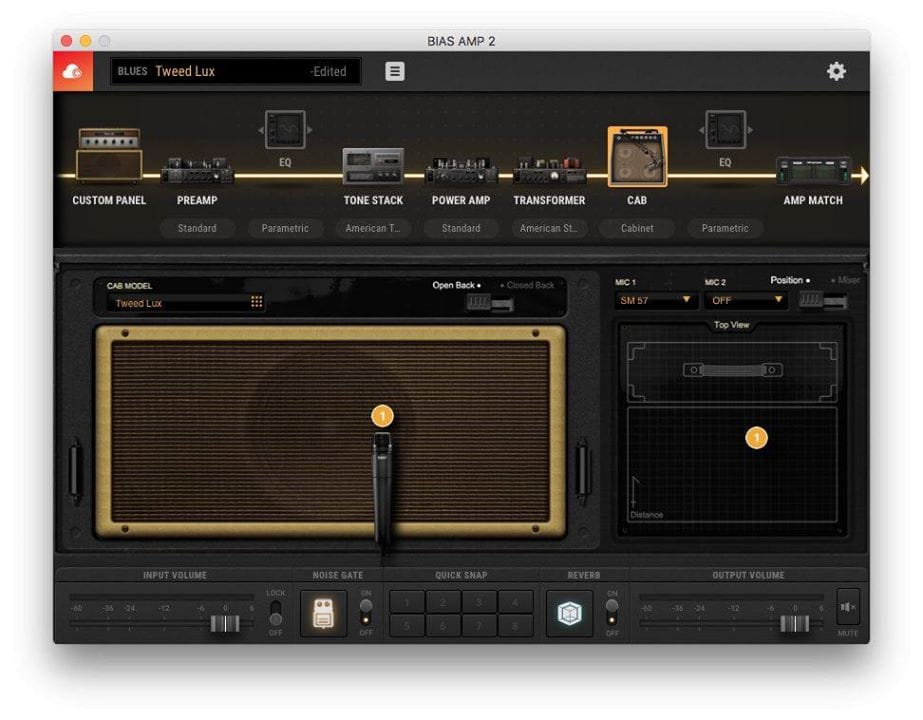Click the BLUES preset category label
This screenshot has height=720, width=923.
132,71
